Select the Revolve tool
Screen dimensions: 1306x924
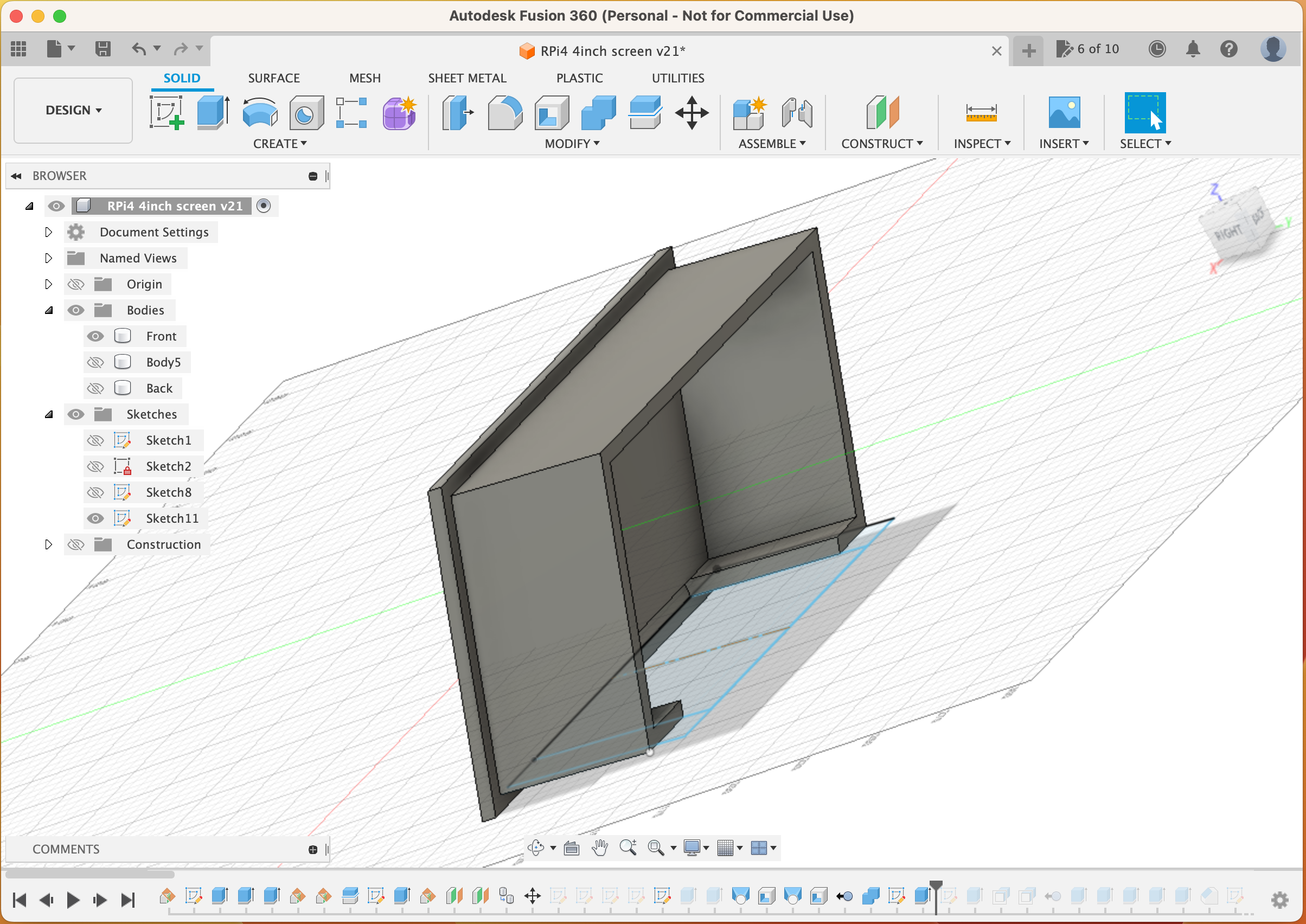click(x=260, y=112)
